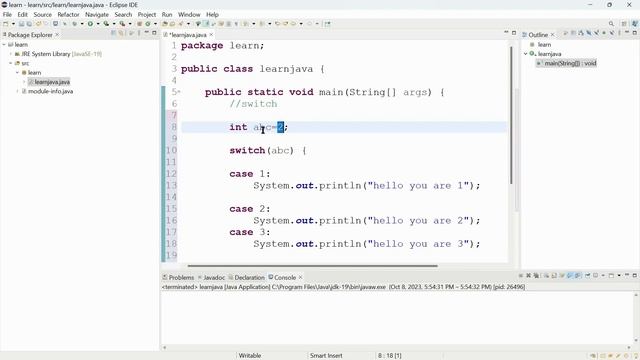Open Package Explorer view menu

[139, 33]
